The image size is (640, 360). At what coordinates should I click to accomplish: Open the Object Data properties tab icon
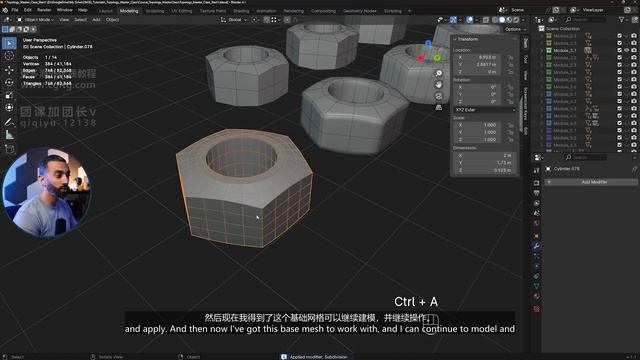[536, 286]
